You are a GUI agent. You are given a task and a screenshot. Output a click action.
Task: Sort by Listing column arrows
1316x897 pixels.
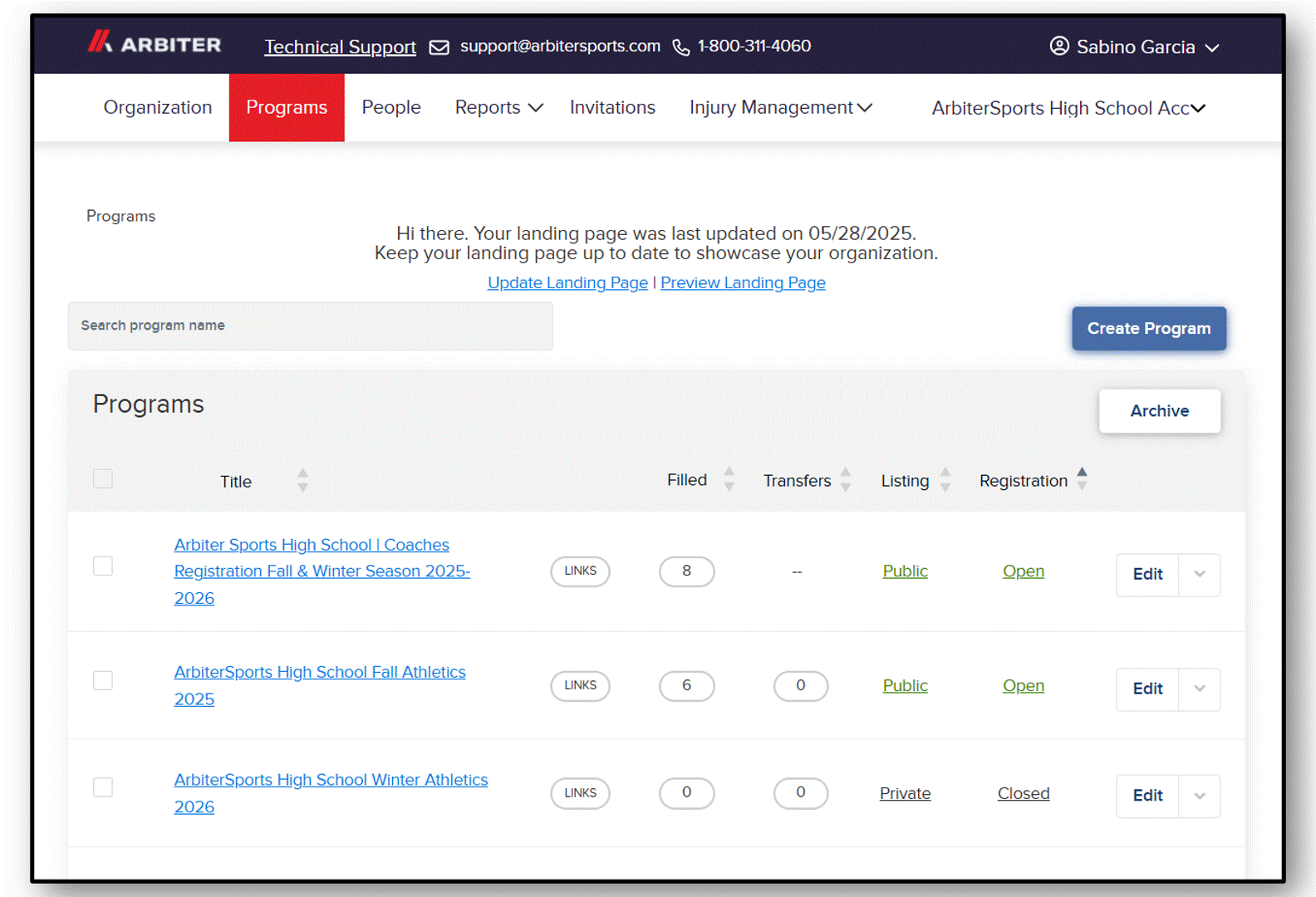tap(945, 479)
